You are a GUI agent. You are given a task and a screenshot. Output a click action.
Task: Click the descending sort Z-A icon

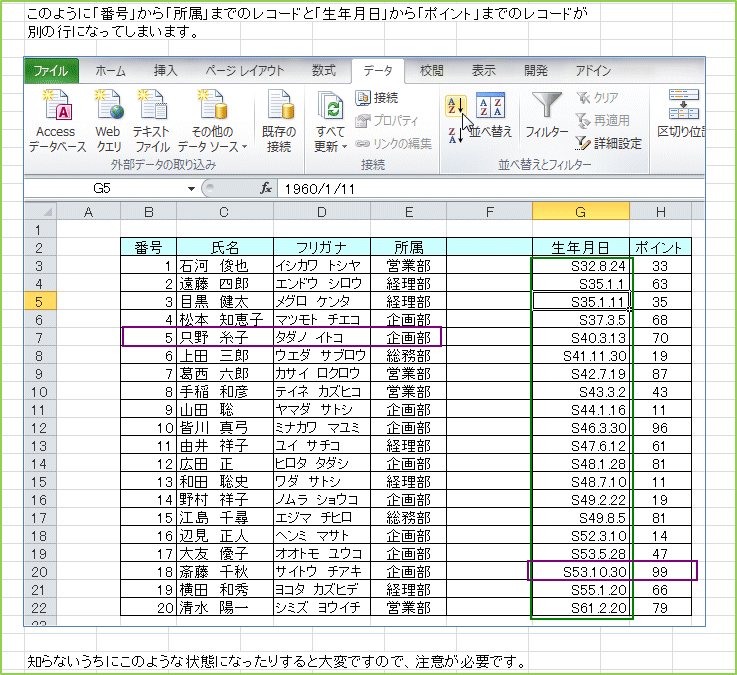tap(455, 133)
